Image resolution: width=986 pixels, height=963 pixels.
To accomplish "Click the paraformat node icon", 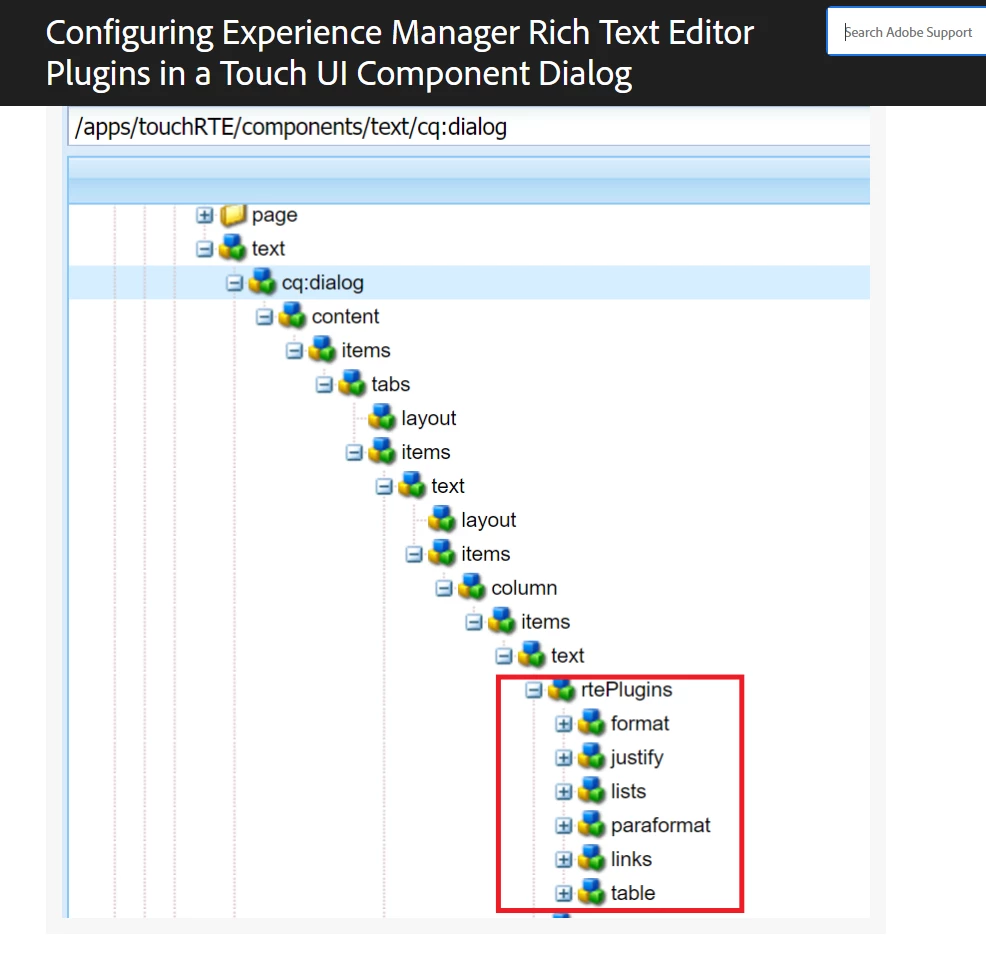I will (592, 825).
